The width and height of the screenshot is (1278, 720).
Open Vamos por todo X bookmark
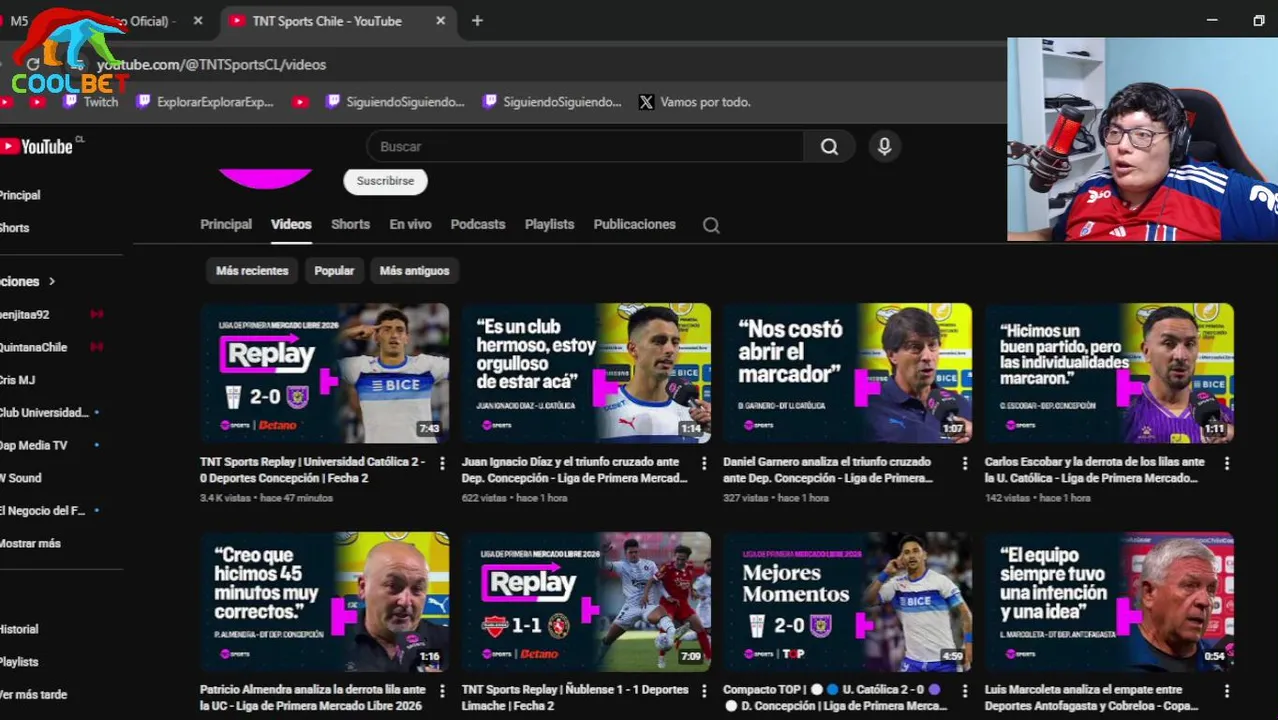[695, 102]
